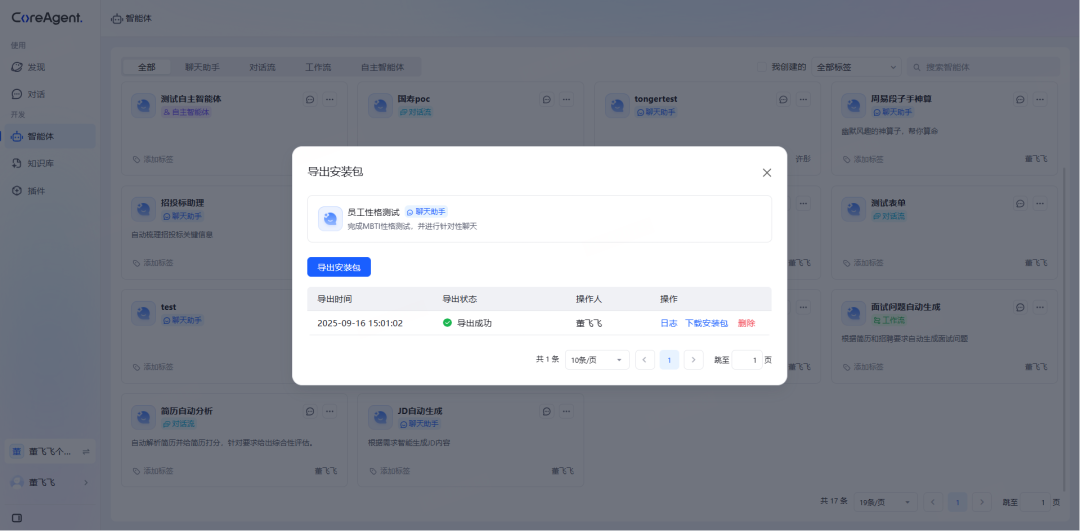Screen dimensions: 1080x531
Task: Open chat for 周易段子手神算 card
Action: coord(1020,100)
